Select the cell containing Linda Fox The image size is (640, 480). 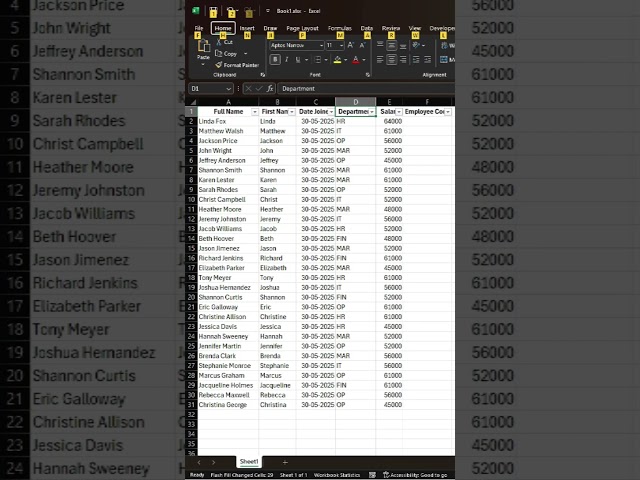point(228,121)
